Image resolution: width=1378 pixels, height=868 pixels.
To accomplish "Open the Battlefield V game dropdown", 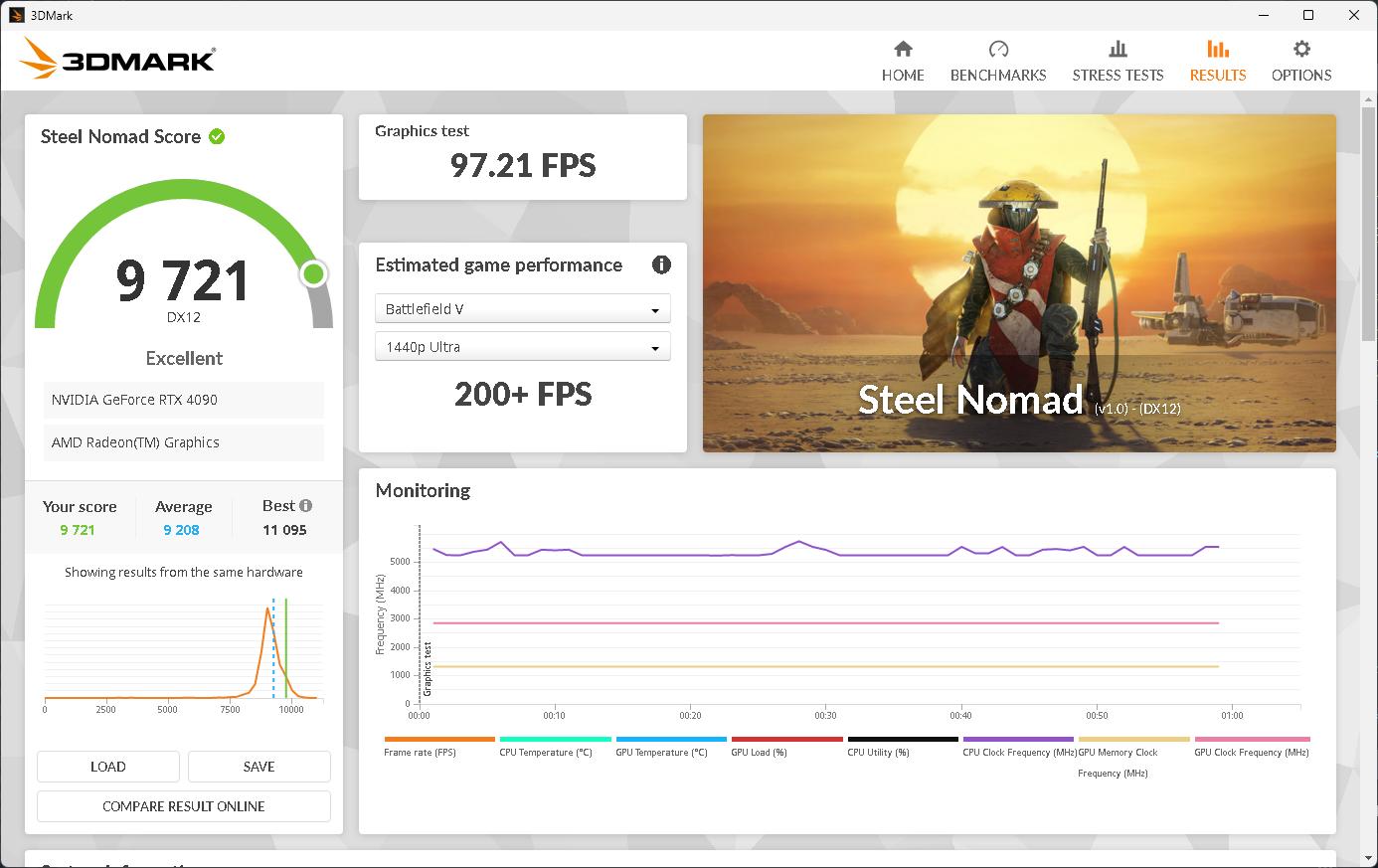I will click(522, 308).
